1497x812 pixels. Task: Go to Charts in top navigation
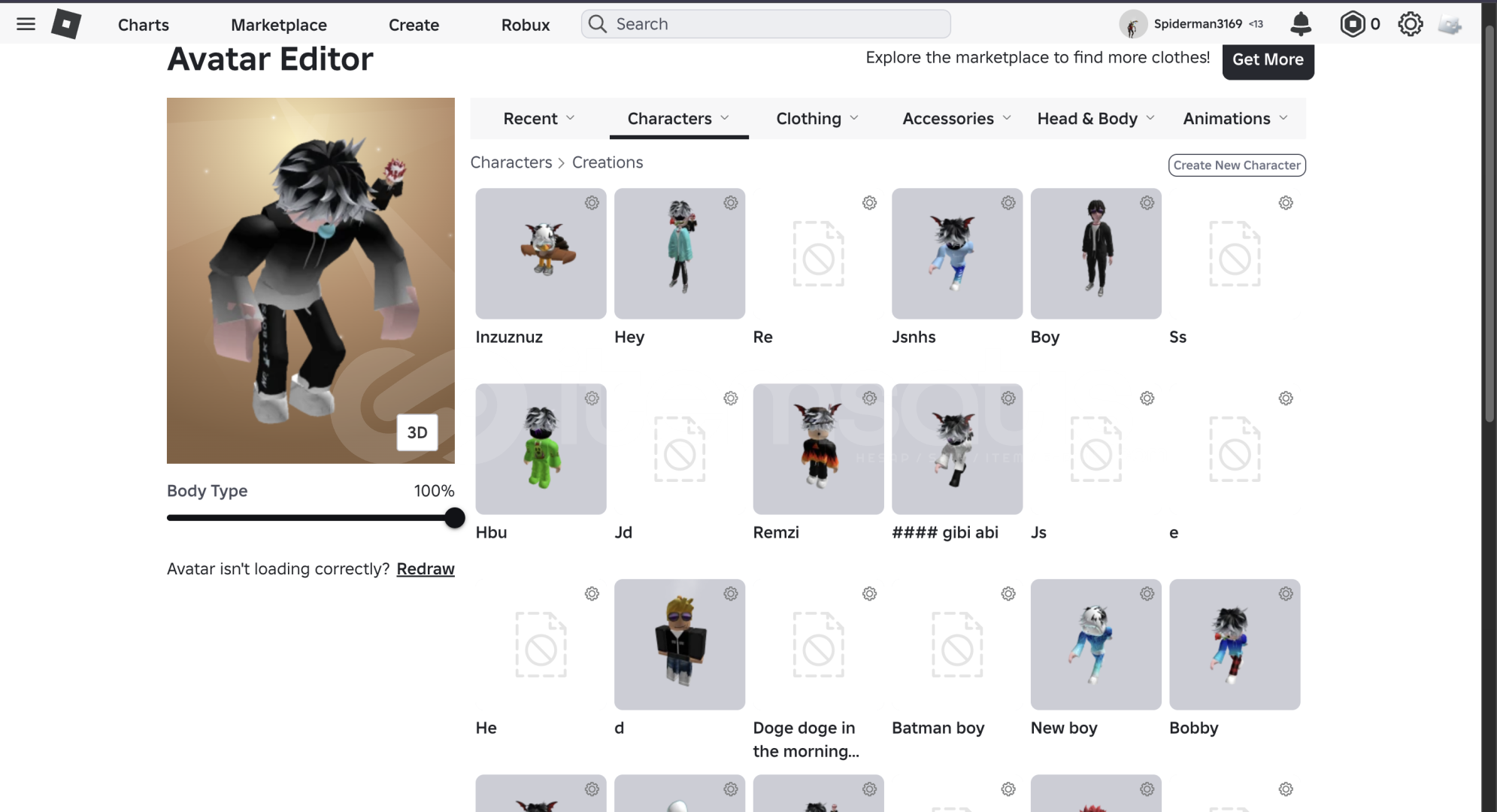click(144, 25)
